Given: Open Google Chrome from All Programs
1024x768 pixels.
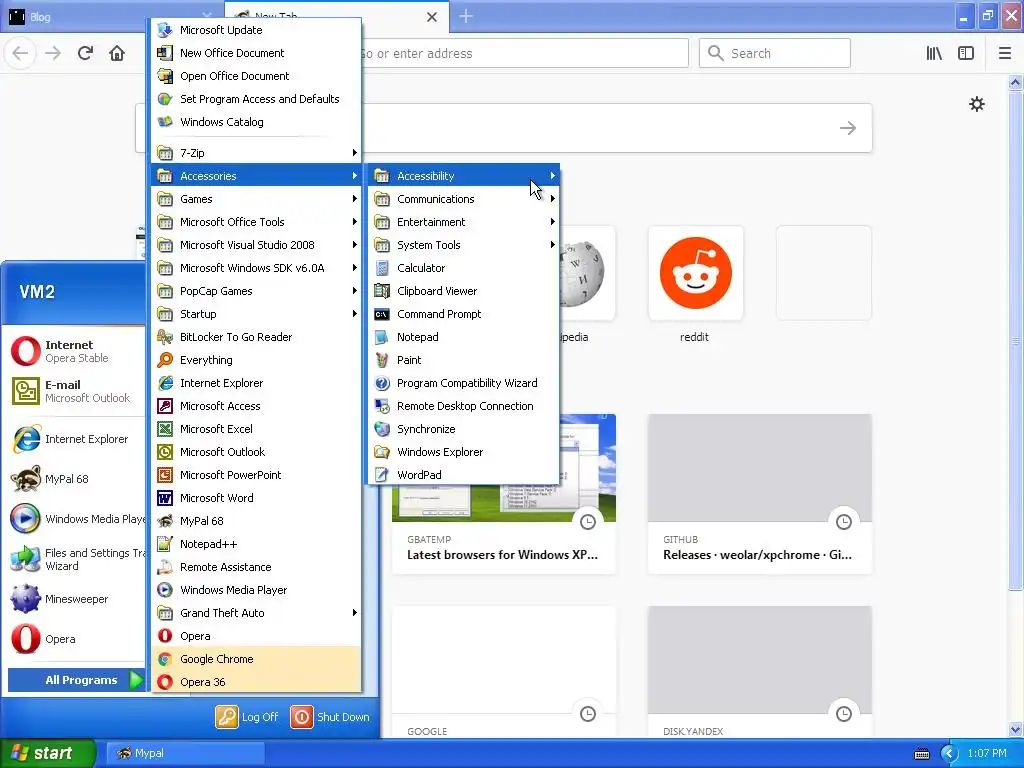Looking at the screenshot, I should [x=256, y=658].
